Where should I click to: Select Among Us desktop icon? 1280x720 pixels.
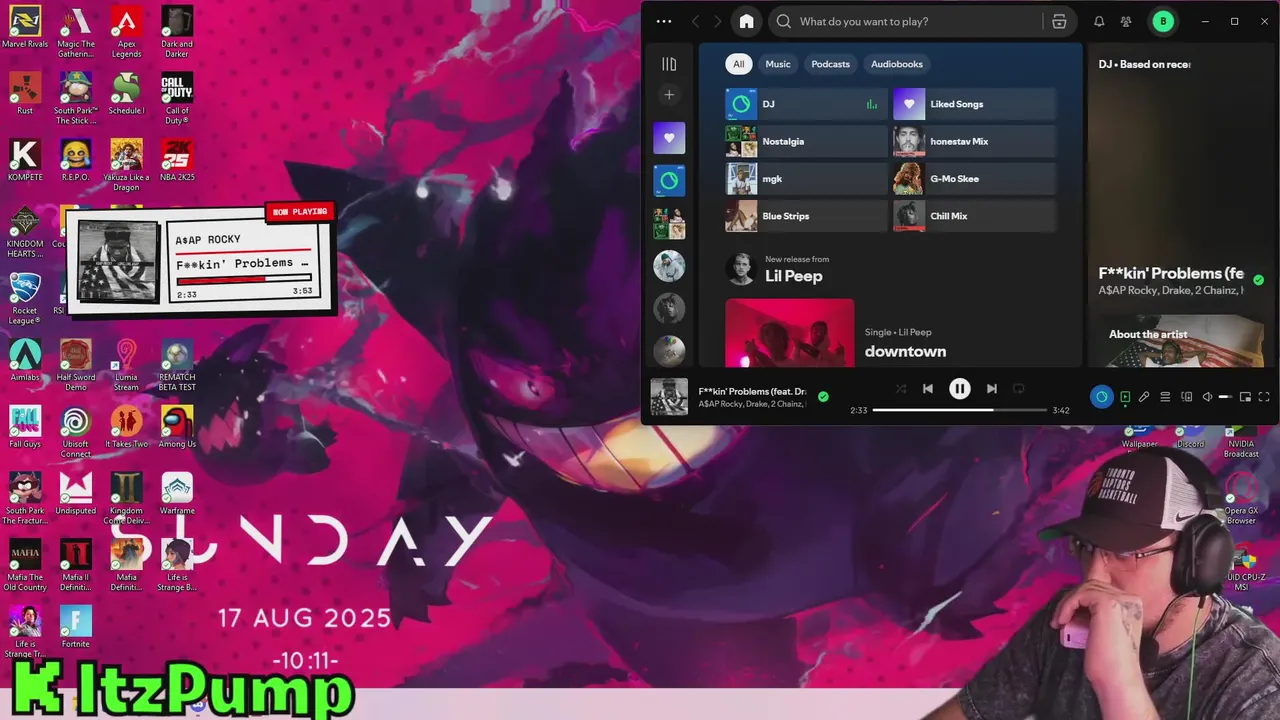tap(177, 427)
